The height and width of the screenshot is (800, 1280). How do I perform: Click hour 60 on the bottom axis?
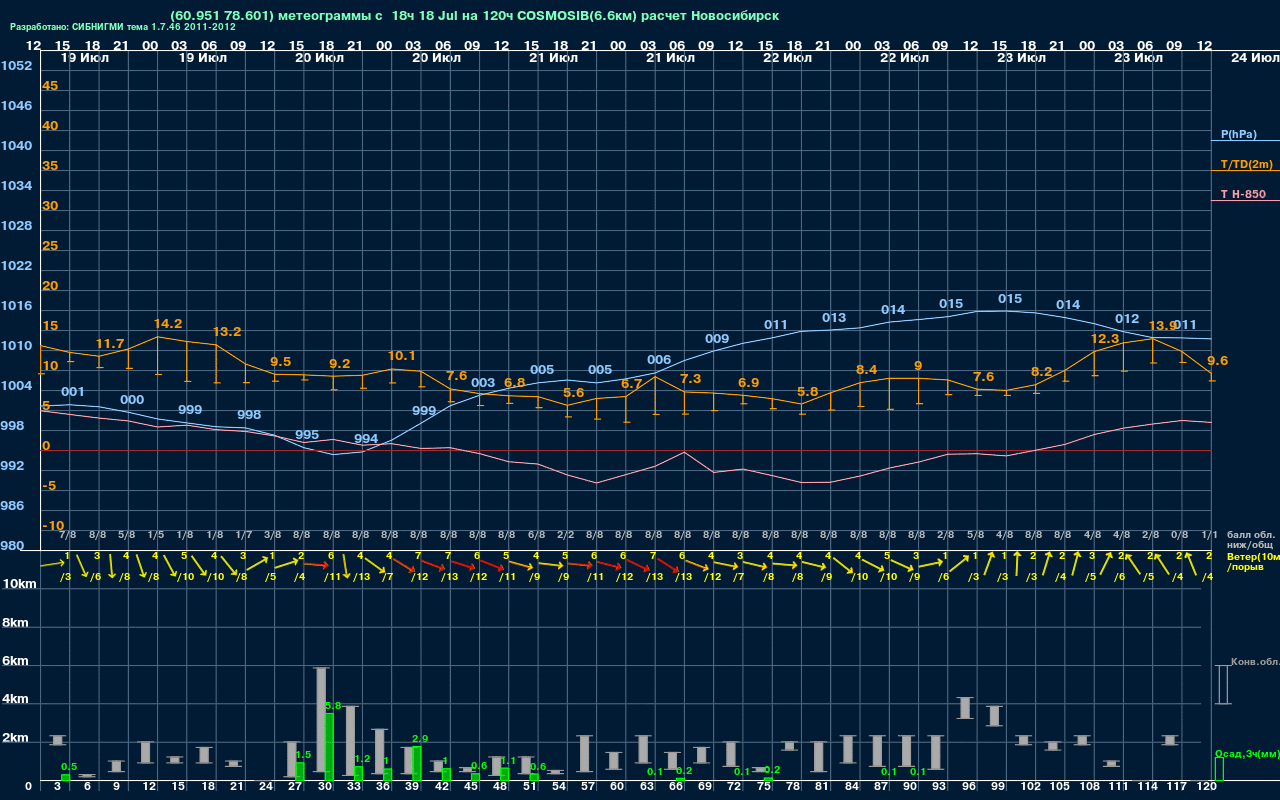pyautogui.click(x=616, y=787)
